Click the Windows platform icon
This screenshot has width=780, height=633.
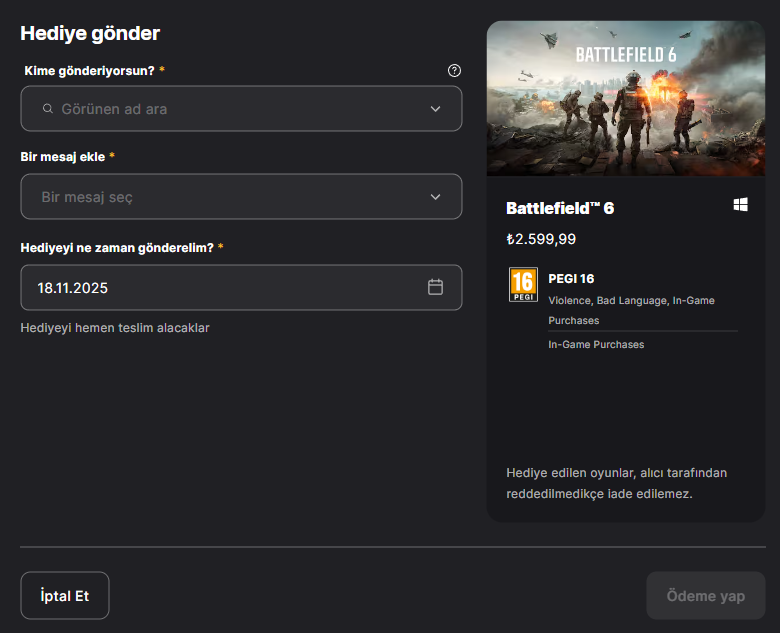(x=740, y=205)
